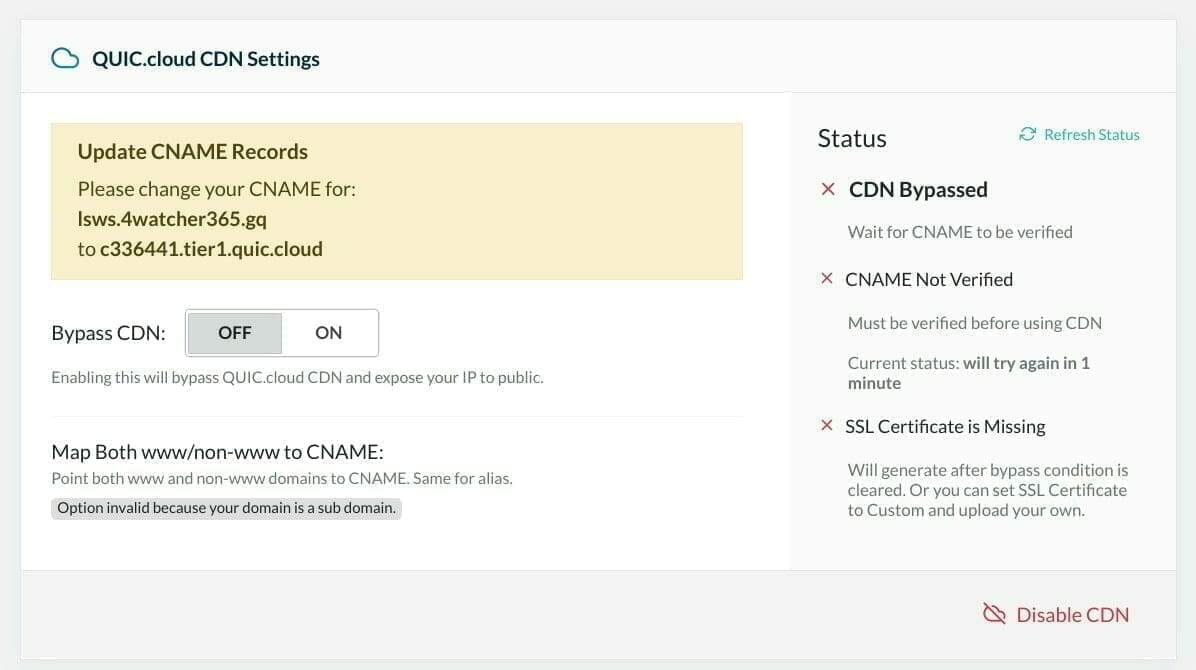Viewport: 1196px width, 670px height.
Task: Click 'Will generate after bypass condition' description
Action: click(988, 490)
